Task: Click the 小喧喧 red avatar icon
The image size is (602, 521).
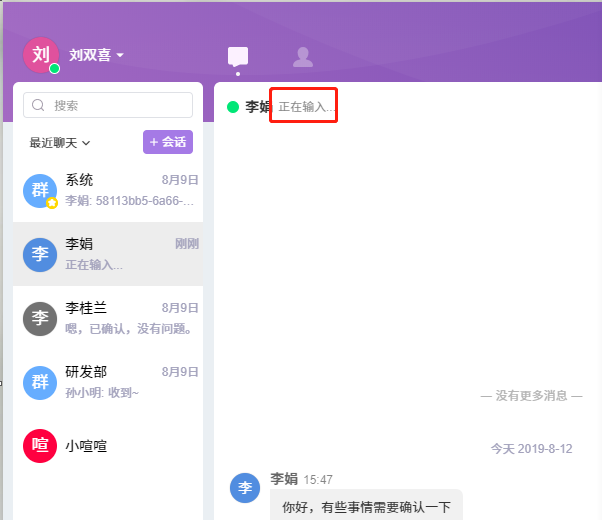Action: click(x=40, y=446)
